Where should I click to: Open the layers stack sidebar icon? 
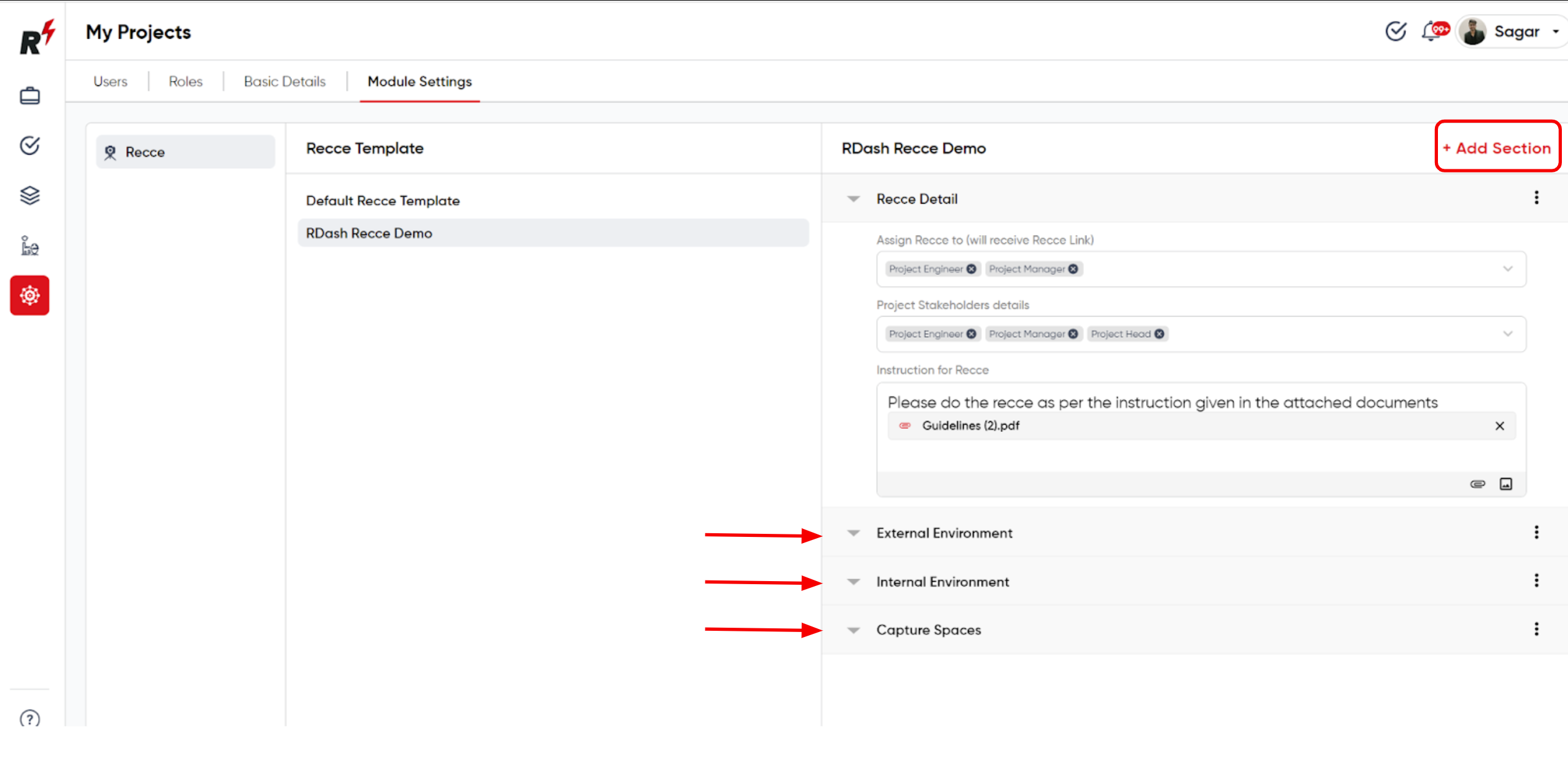(29, 196)
